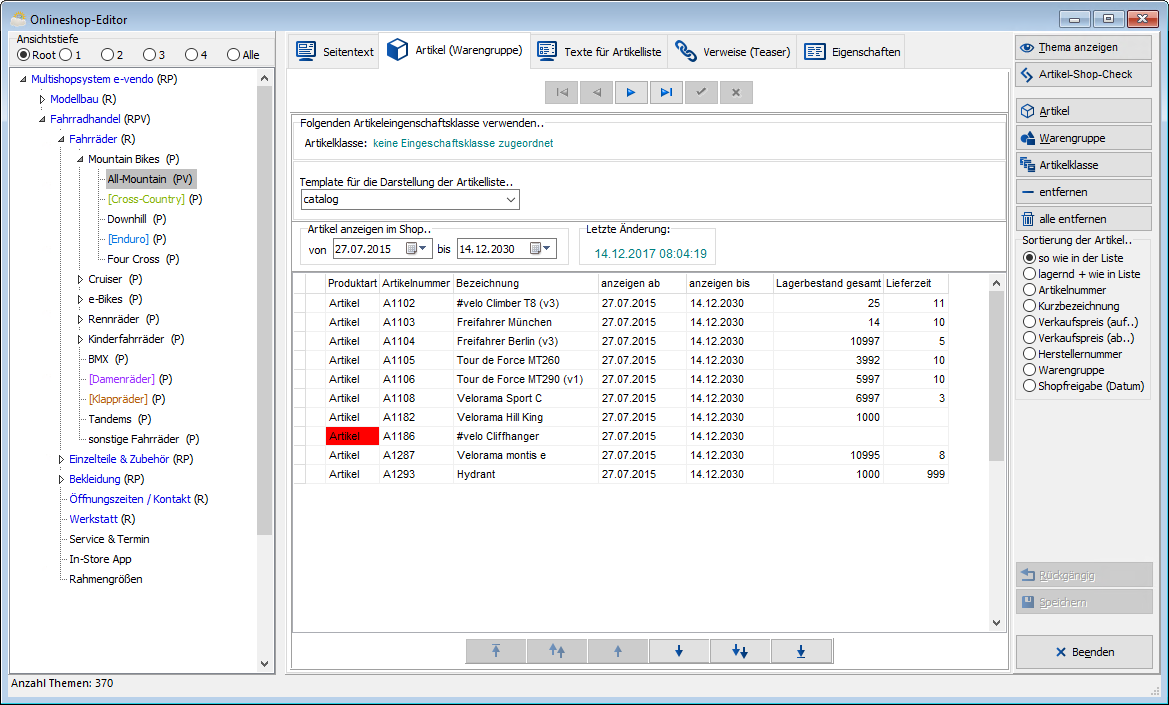Expand Cruiser tree node
Screen dimensions: 1169x705
pos(81,279)
